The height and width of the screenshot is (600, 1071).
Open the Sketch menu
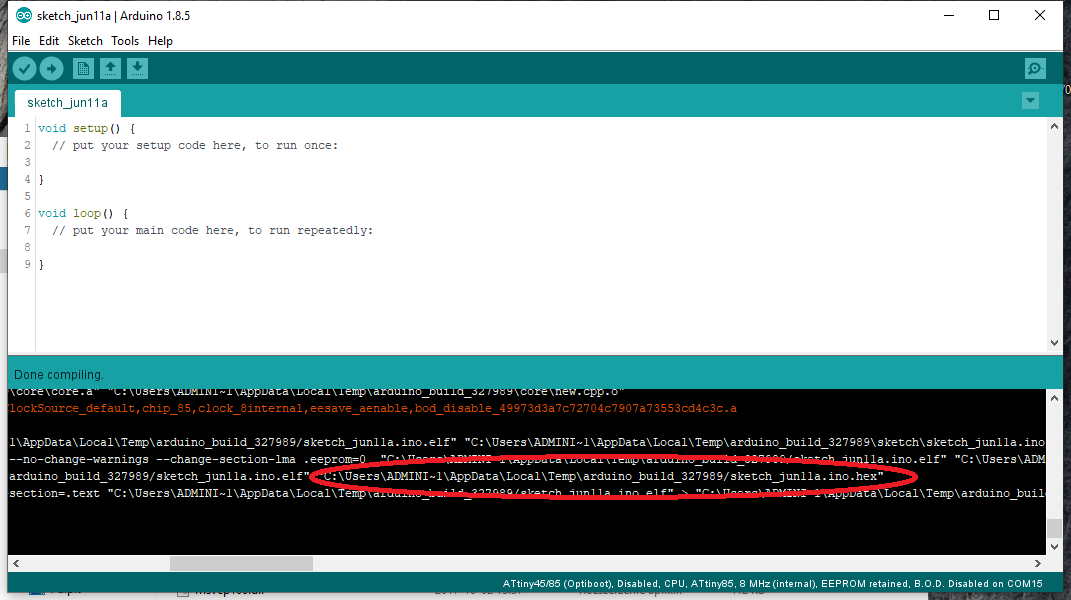point(85,41)
